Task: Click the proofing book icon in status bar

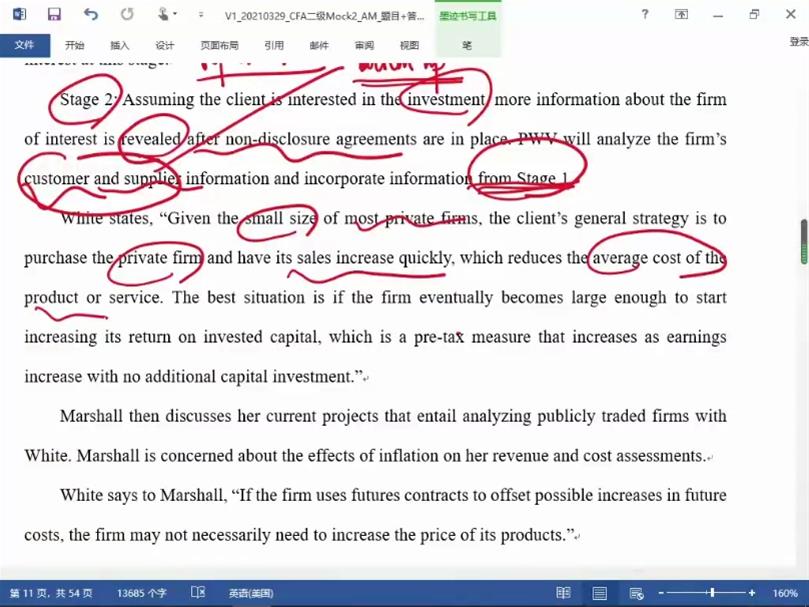Action: click(198, 593)
